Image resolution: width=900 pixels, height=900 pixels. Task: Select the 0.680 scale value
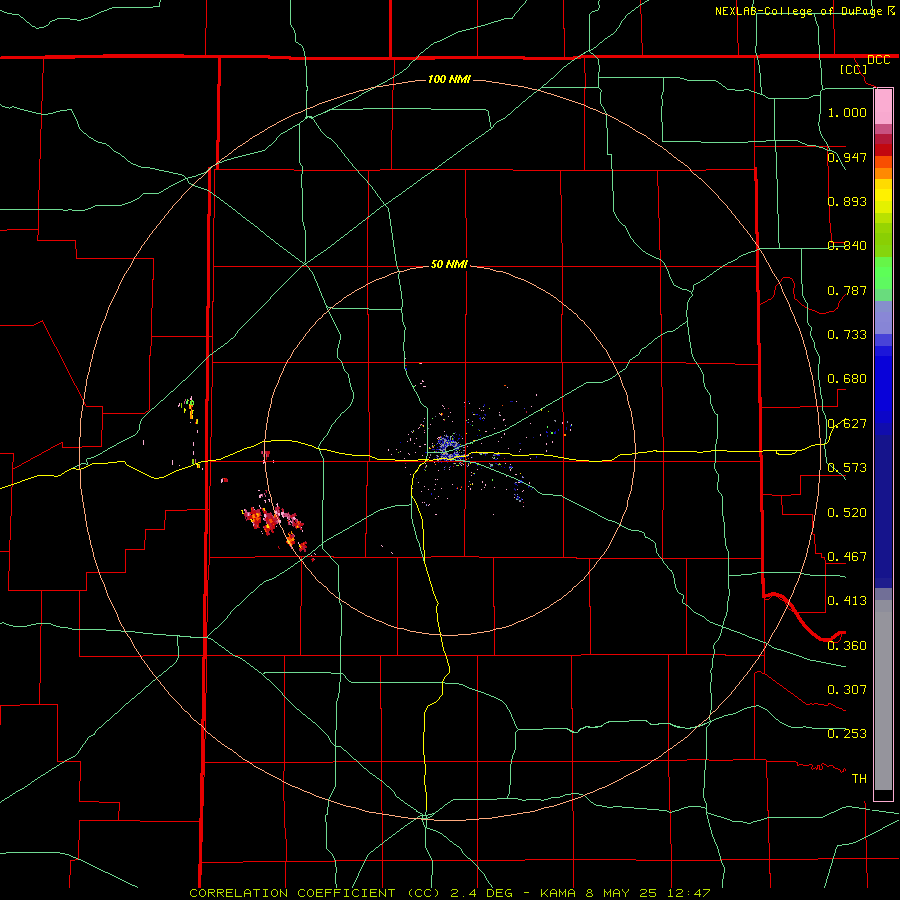coord(847,378)
